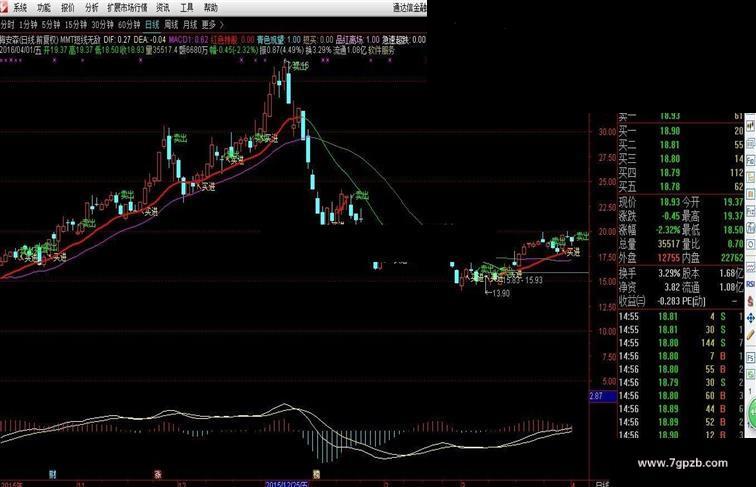Screen dimensions: 756x487
Task: Click the RSI indicator icon
Action: (751, 284)
